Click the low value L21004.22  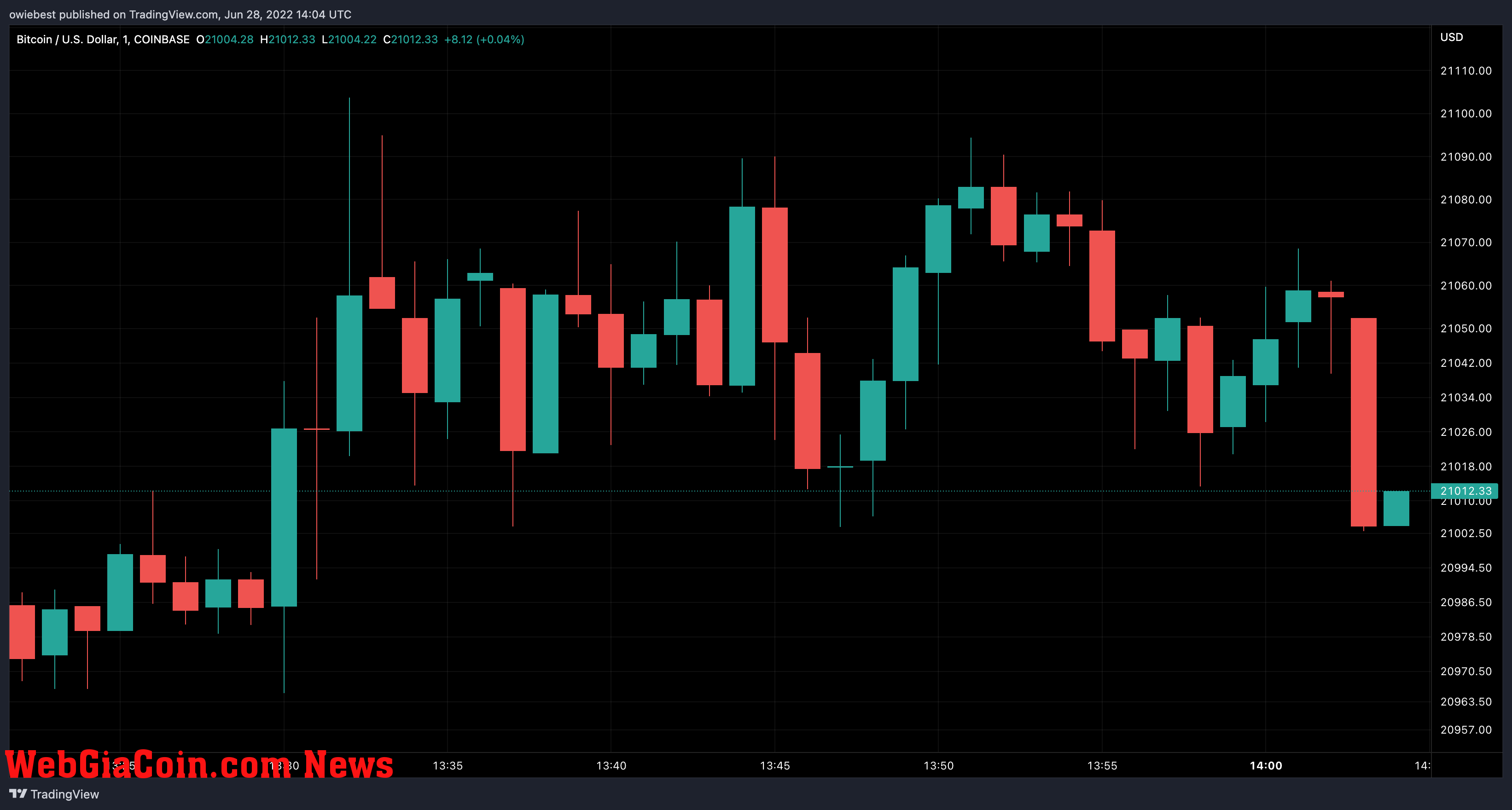click(349, 39)
